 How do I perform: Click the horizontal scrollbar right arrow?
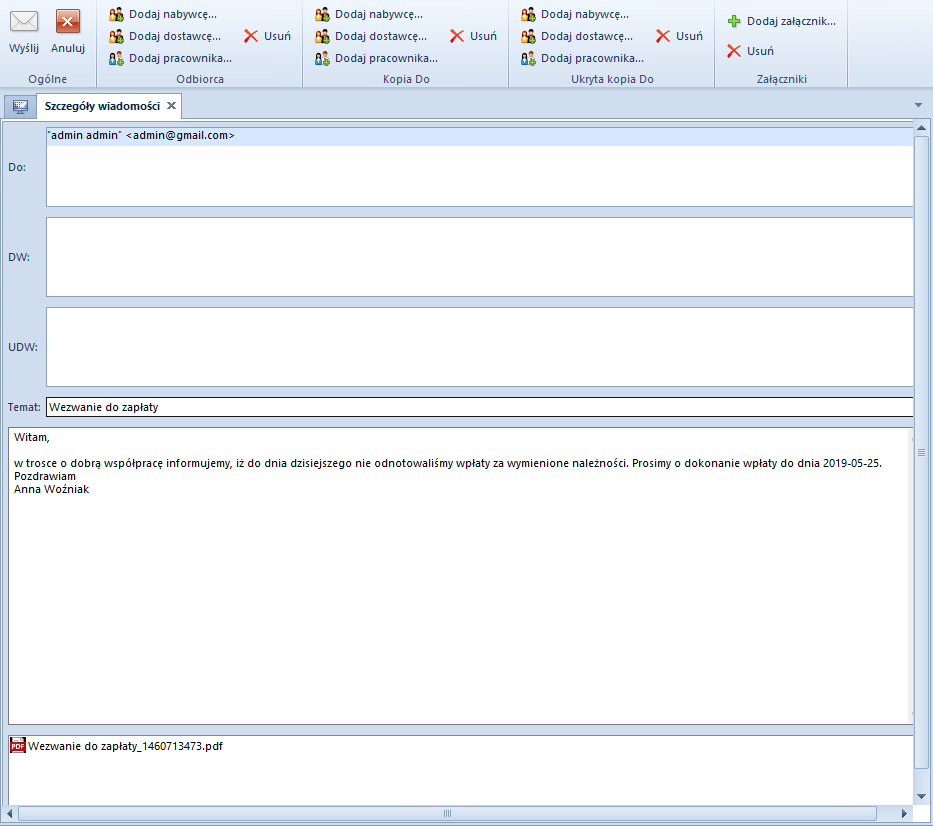click(904, 813)
